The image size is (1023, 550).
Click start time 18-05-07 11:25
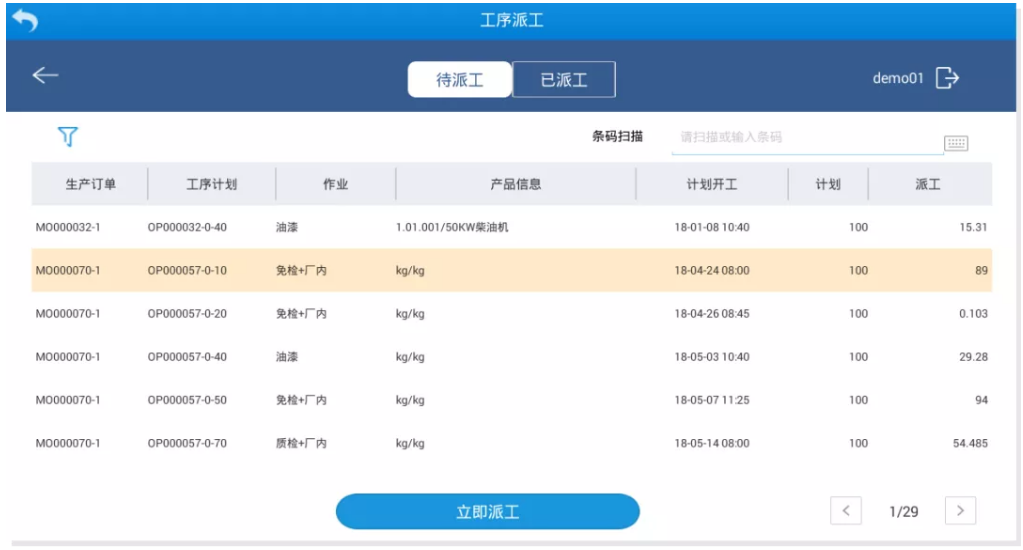click(712, 400)
